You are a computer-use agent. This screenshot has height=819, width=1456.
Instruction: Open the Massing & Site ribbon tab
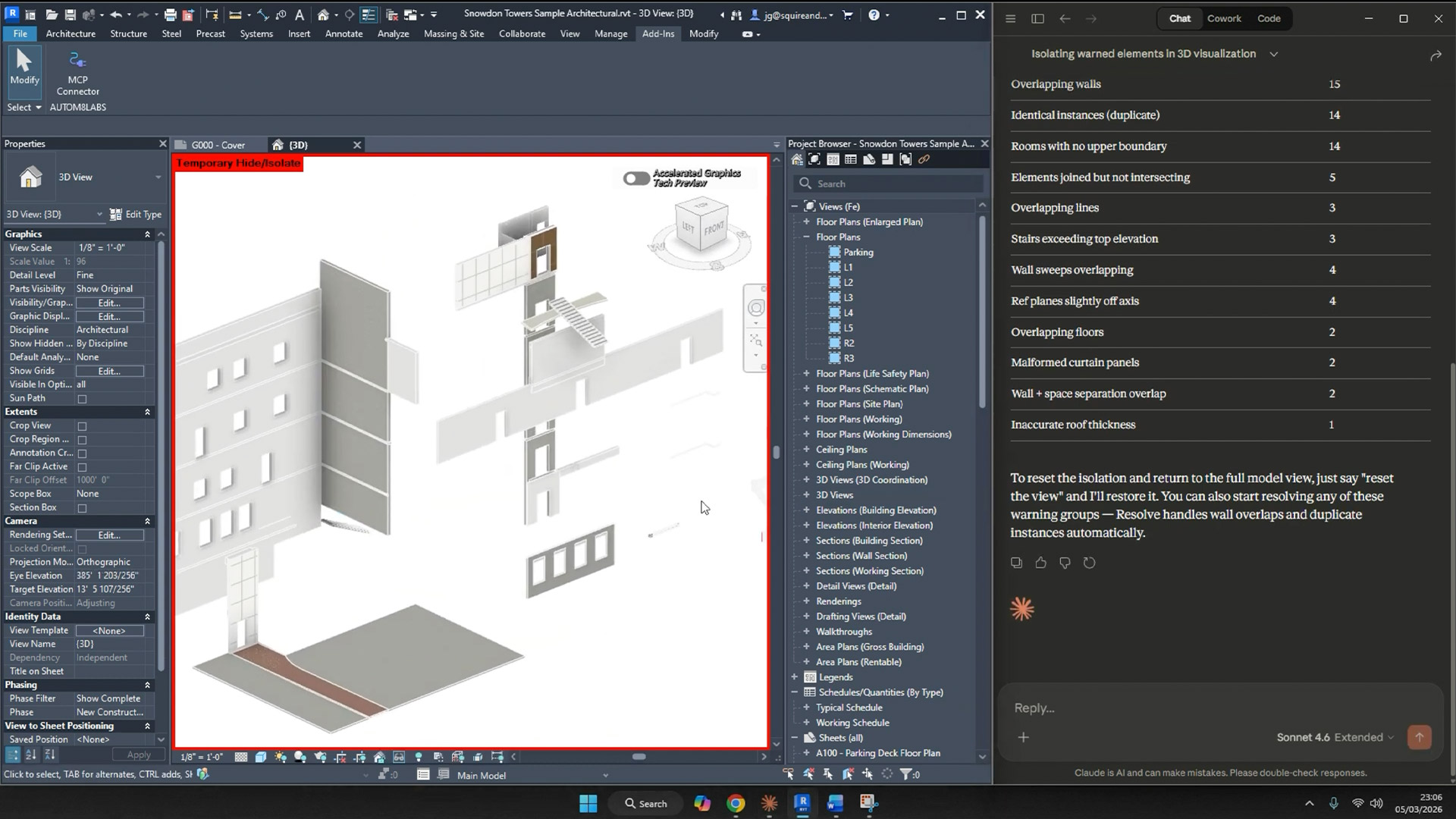tap(453, 33)
